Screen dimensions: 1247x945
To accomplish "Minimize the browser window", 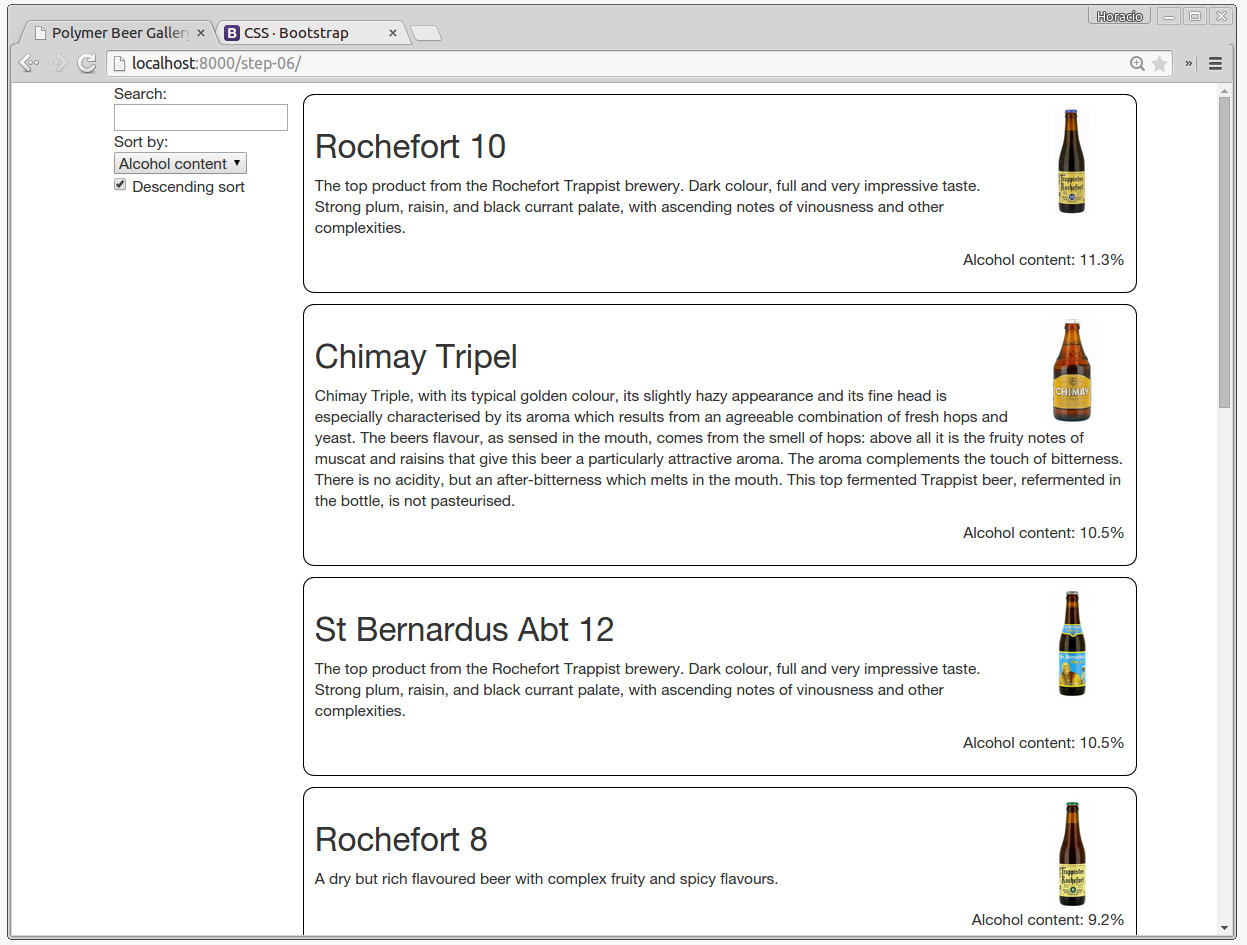I will [1168, 16].
